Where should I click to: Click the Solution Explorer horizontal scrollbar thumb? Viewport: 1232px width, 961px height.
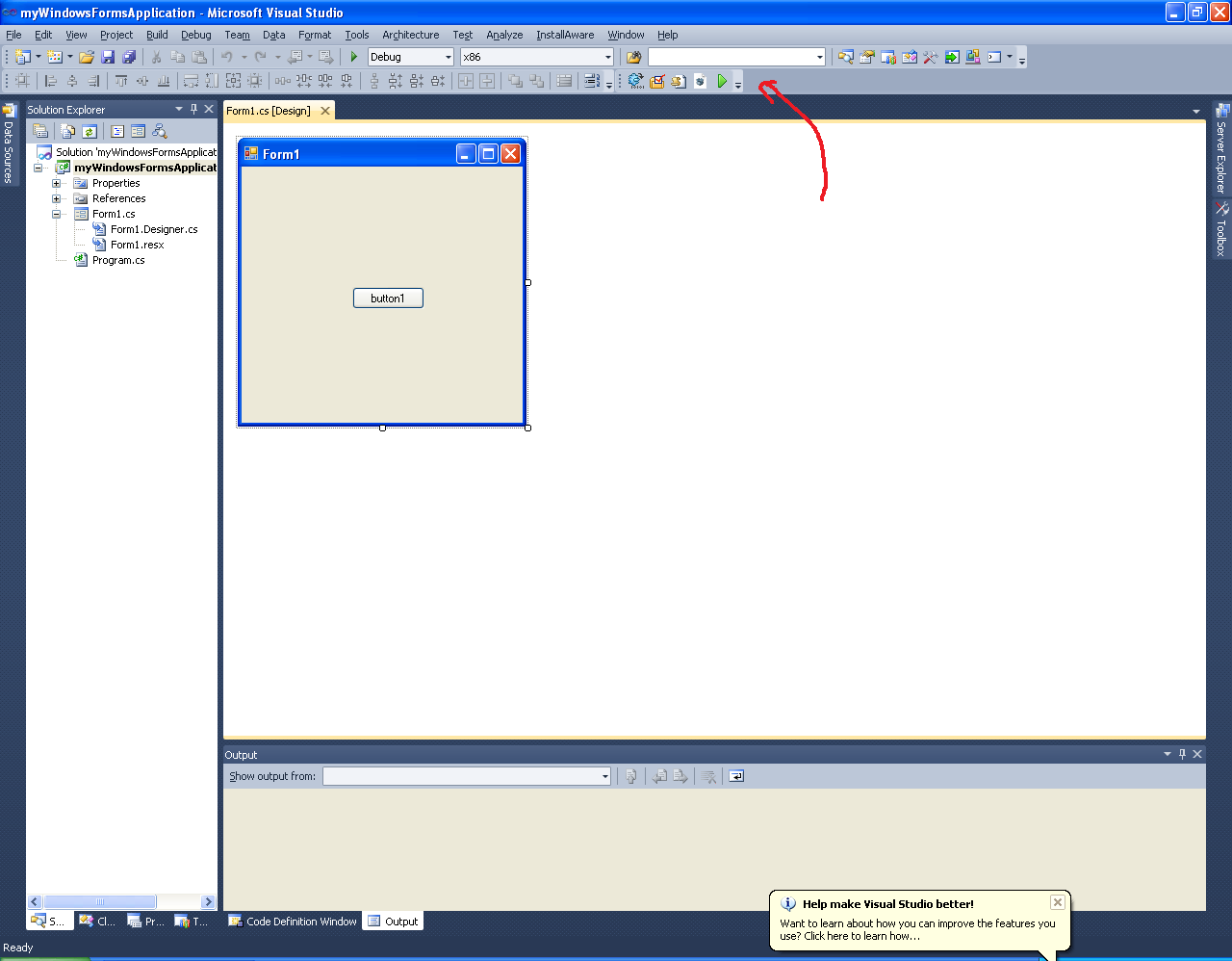[x=100, y=902]
